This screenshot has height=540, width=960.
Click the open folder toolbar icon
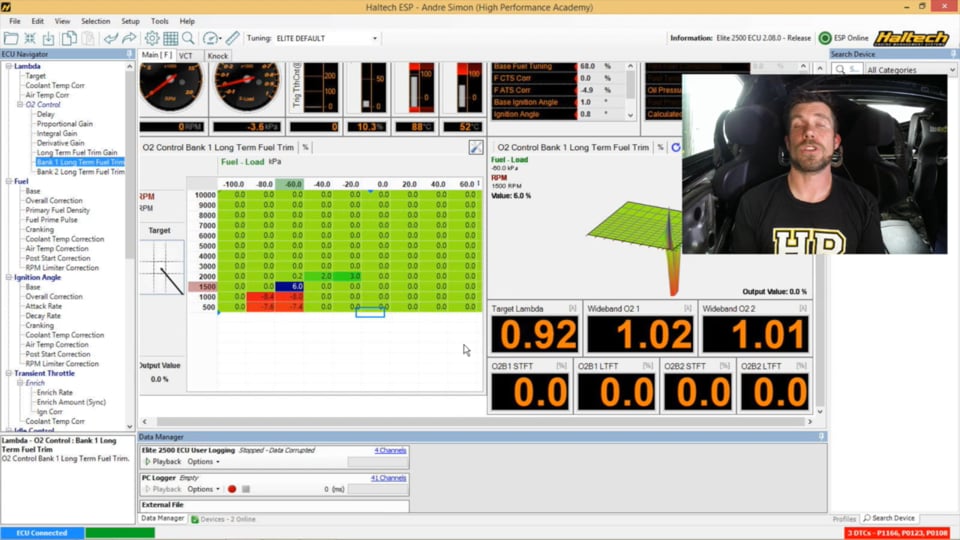(11, 38)
